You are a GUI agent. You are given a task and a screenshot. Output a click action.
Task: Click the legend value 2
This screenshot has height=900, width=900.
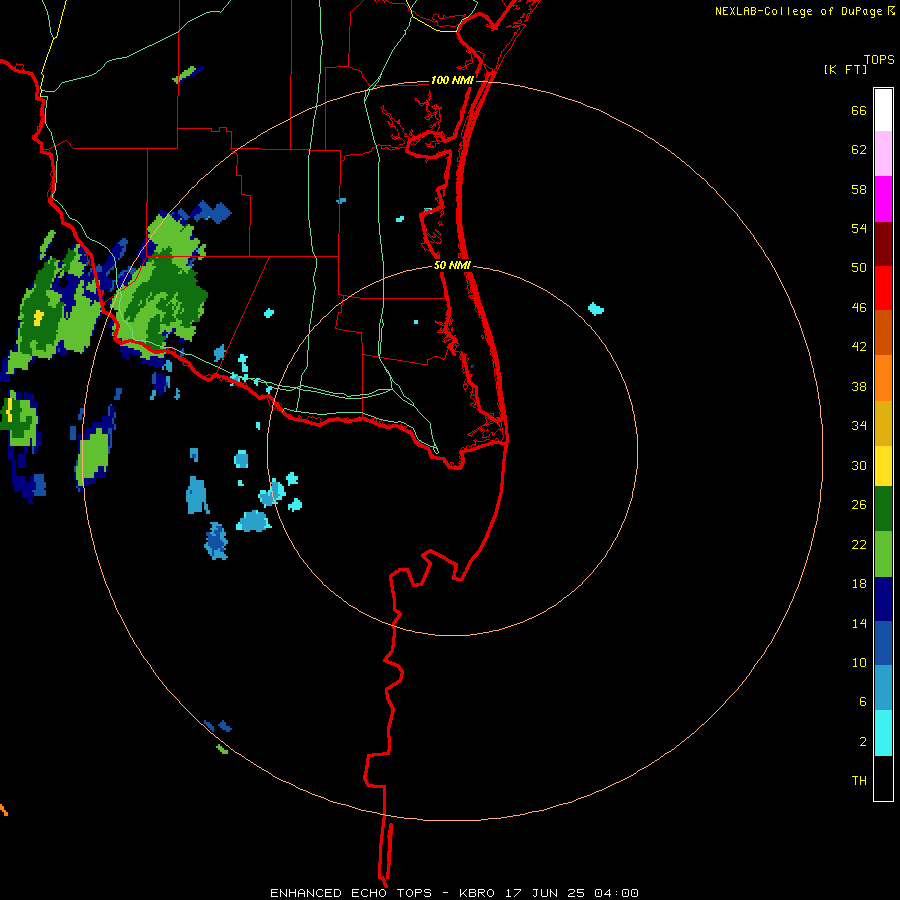click(863, 741)
